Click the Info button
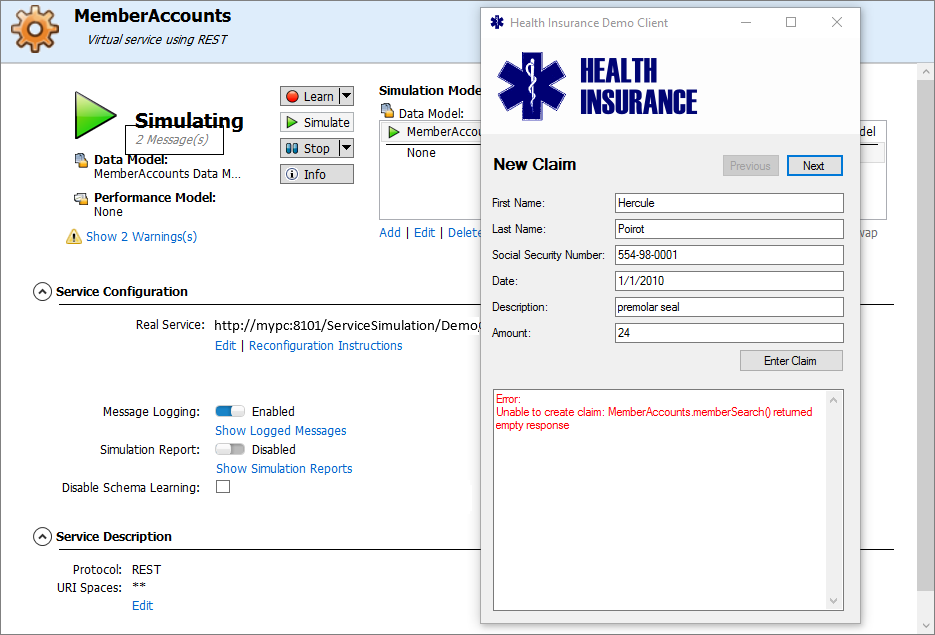The height and width of the screenshot is (635, 935). coord(316,174)
